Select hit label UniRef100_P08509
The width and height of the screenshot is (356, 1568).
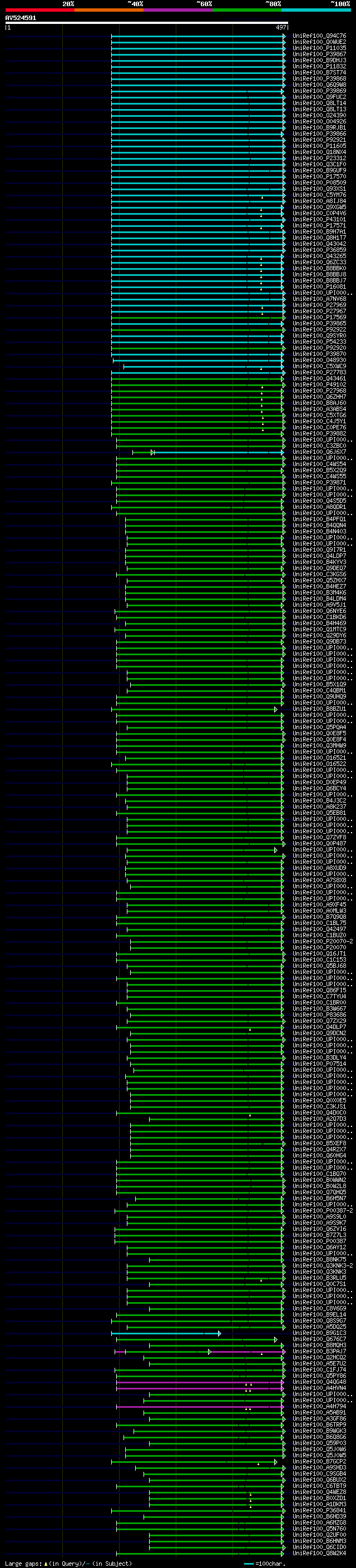click(319, 182)
